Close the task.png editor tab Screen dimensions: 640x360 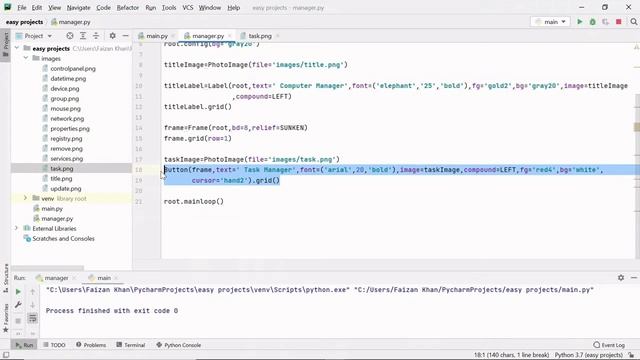pyautogui.click(x=278, y=36)
